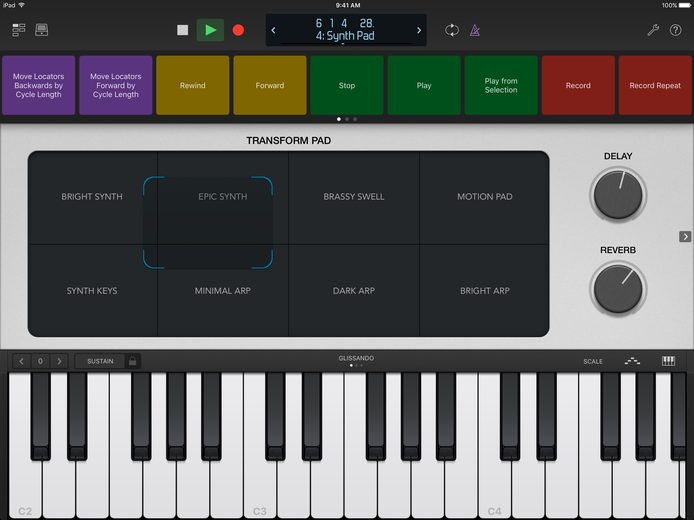Tap Move Locators Backwards by Cycle Length

click(x=39, y=85)
